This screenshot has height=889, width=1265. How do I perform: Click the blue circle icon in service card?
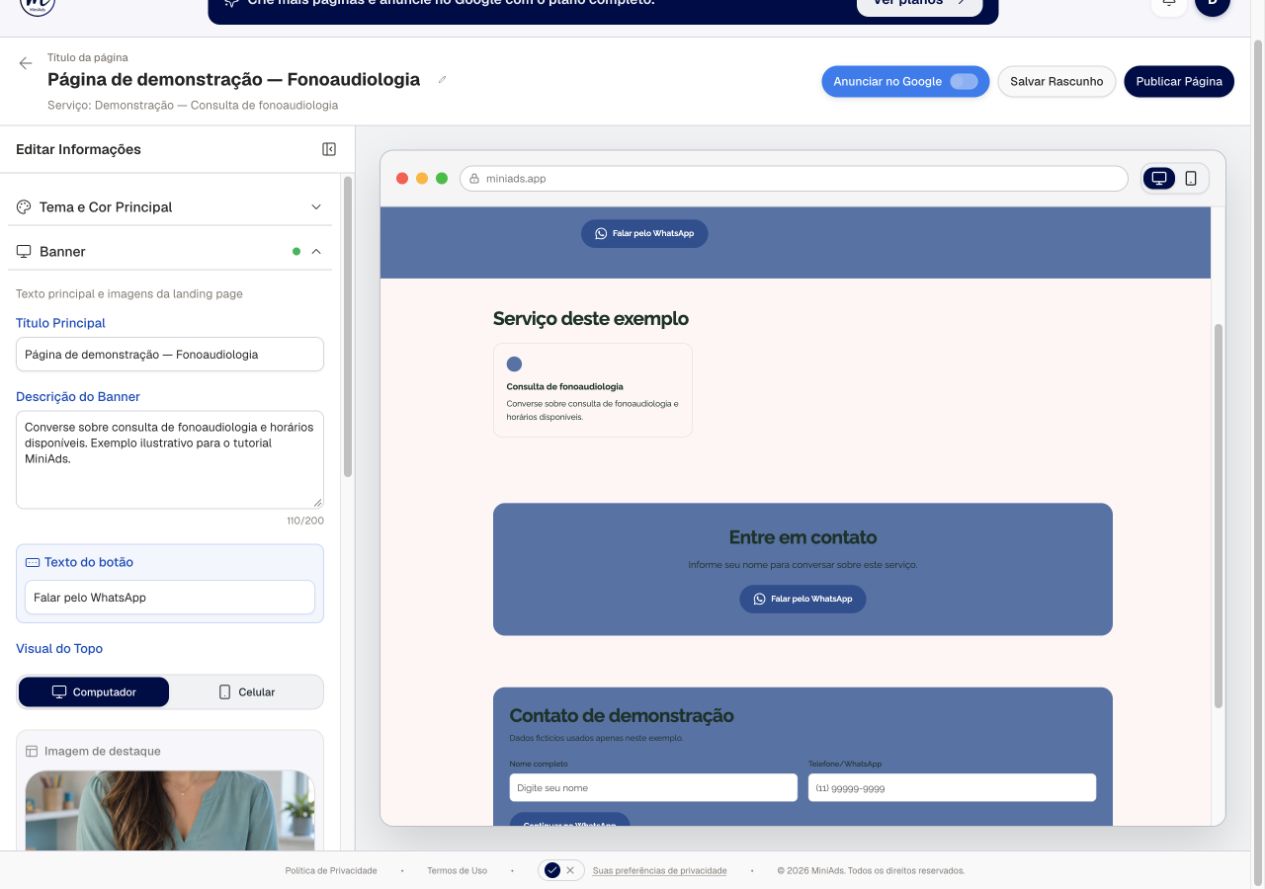[514, 364]
